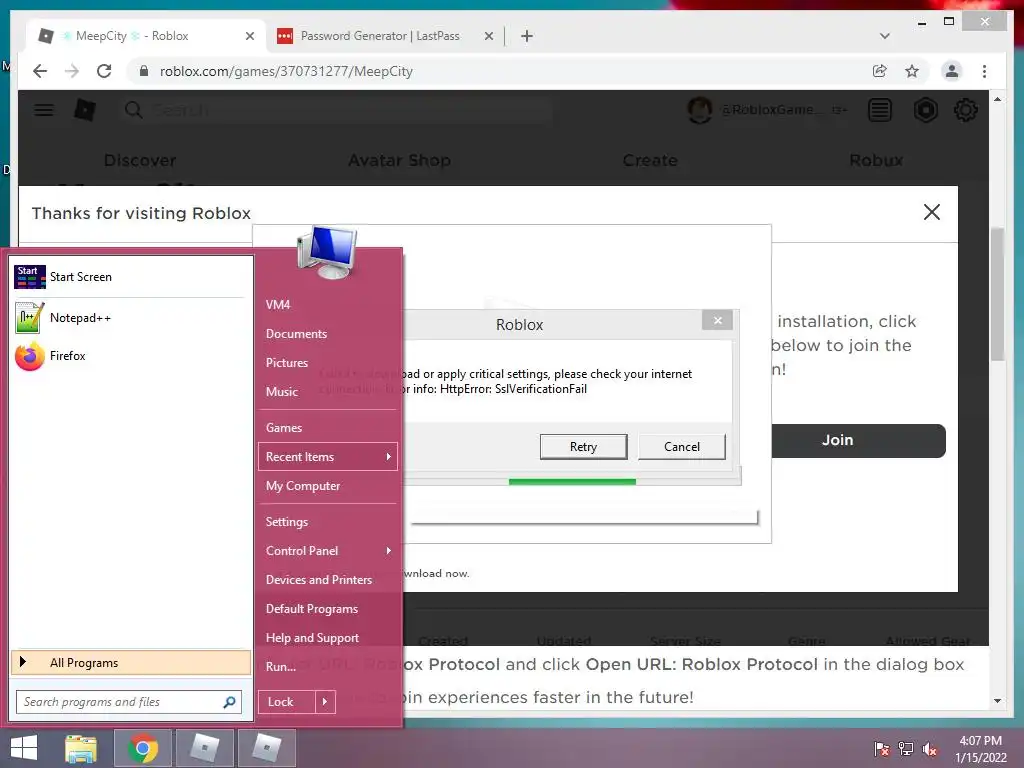
Task: Open Start Screen from start menu
Action: 131,277
